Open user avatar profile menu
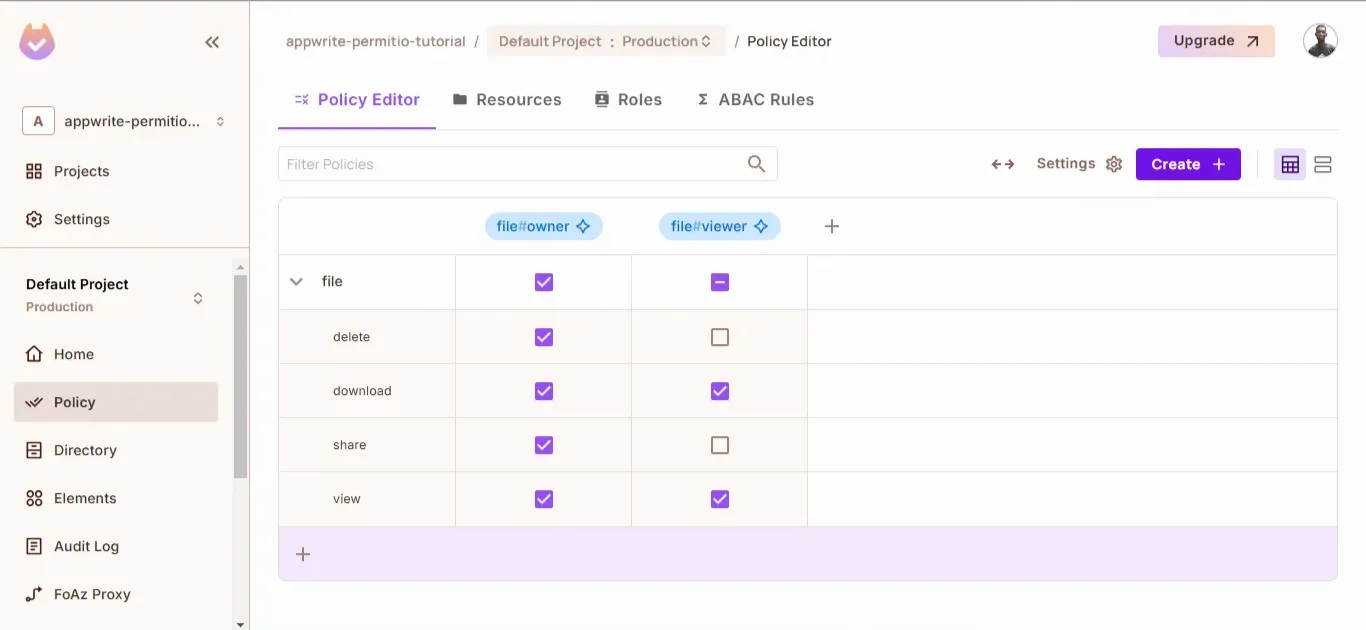Viewport: 1366px width, 630px height. pos(1320,41)
